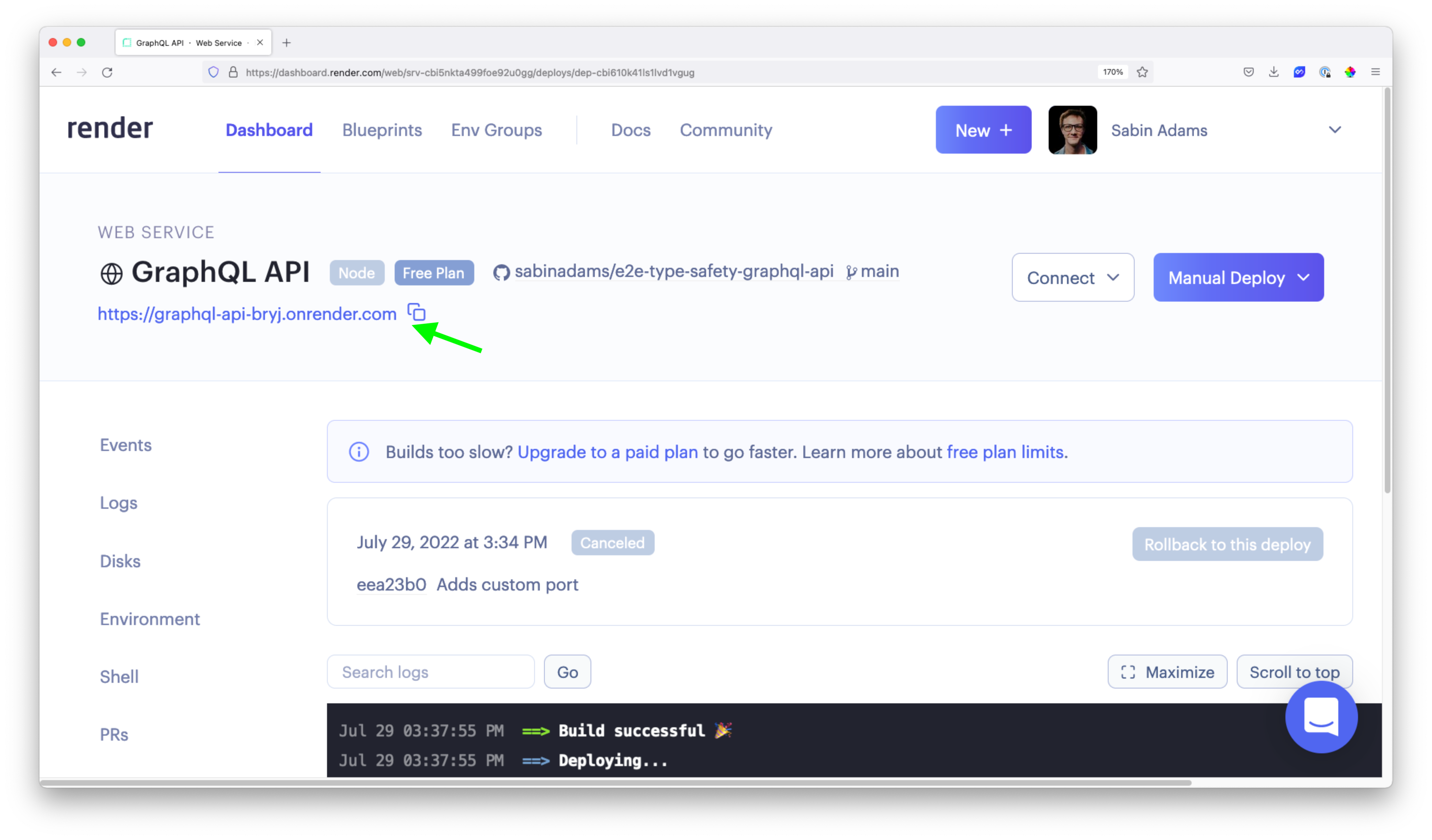This screenshot has height=840, width=1432.
Task: Open the Env Groups tab
Action: tap(496, 130)
